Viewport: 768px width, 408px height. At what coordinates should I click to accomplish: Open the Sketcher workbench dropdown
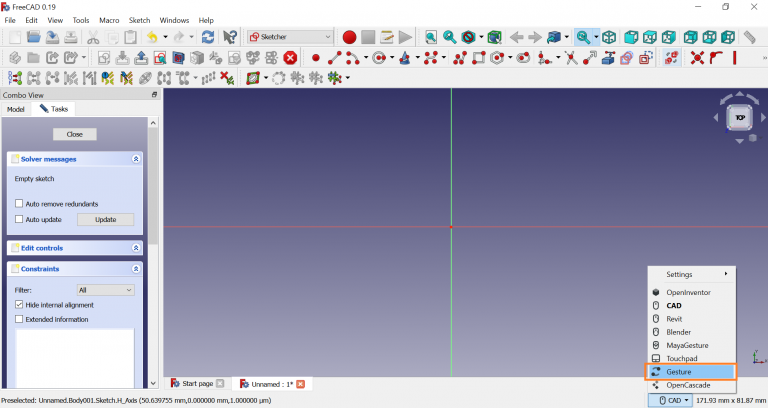(x=290, y=37)
